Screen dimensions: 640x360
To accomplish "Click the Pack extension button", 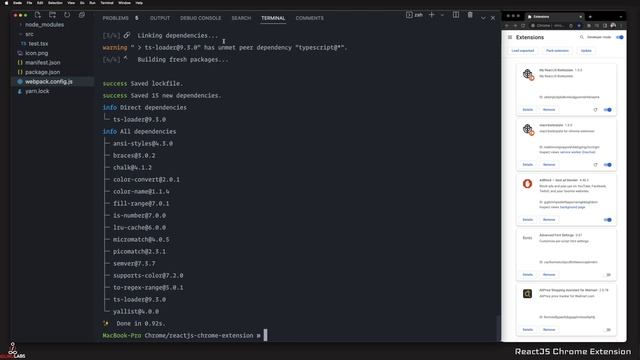I will click(x=557, y=51).
